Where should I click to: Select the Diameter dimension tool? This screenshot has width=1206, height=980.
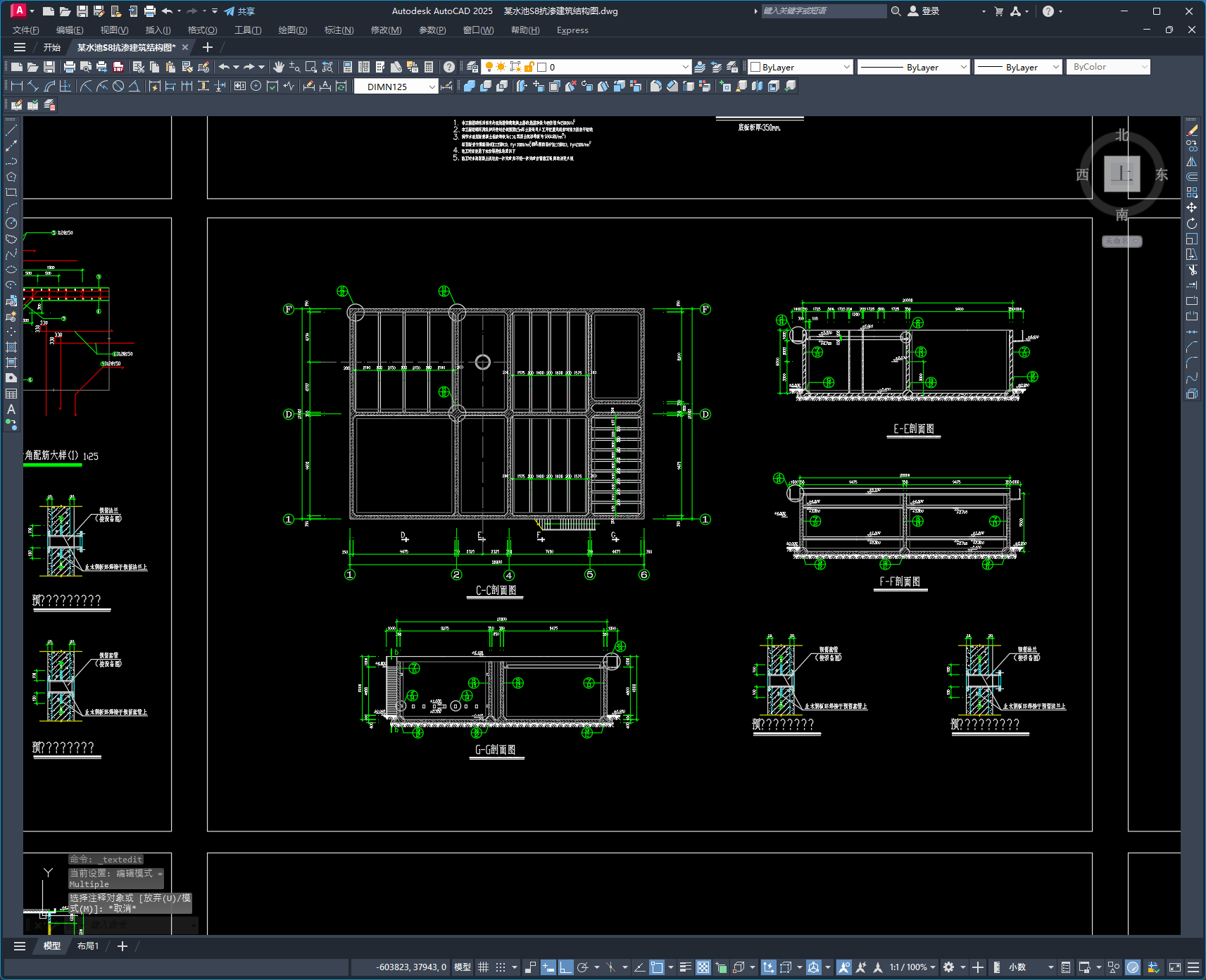118,86
